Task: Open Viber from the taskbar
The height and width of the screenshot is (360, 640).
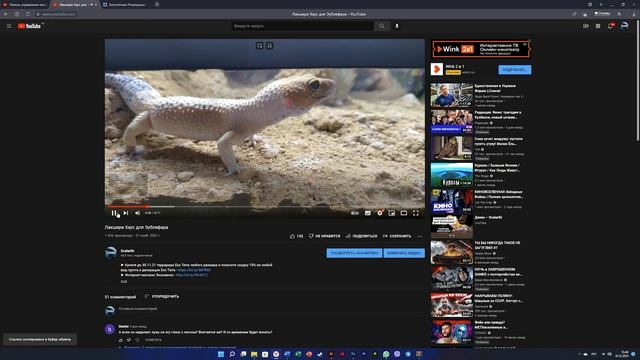Action: coord(397,354)
